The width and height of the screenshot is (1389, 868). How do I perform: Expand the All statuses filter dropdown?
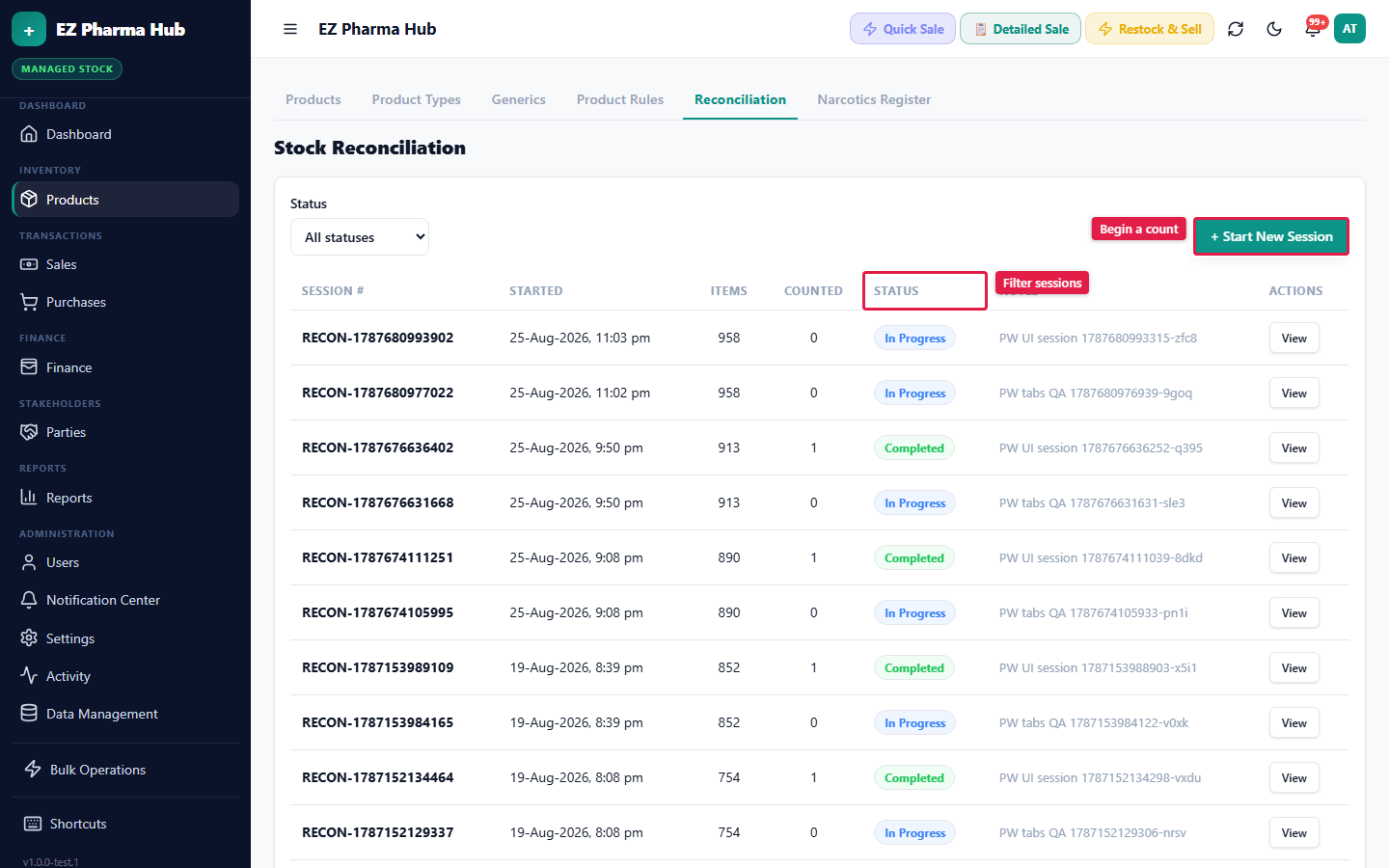(360, 237)
